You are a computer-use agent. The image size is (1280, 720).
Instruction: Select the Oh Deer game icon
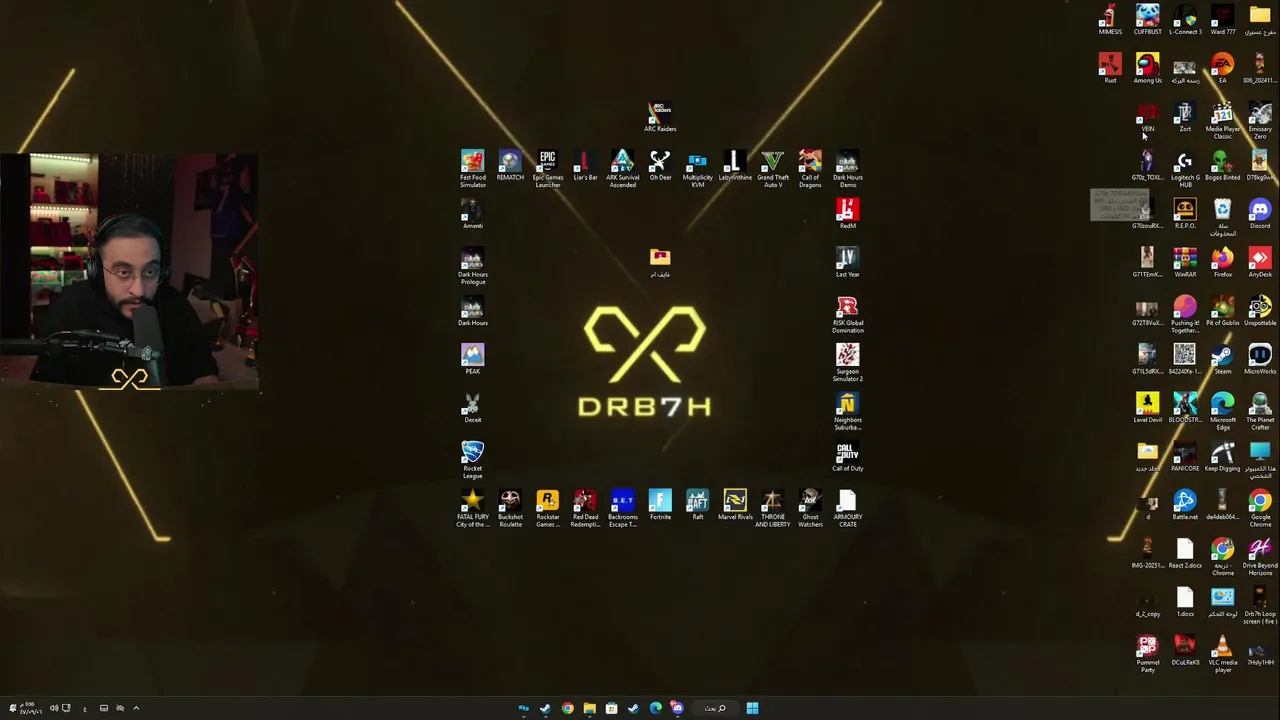pyautogui.click(x=660, y=166)
